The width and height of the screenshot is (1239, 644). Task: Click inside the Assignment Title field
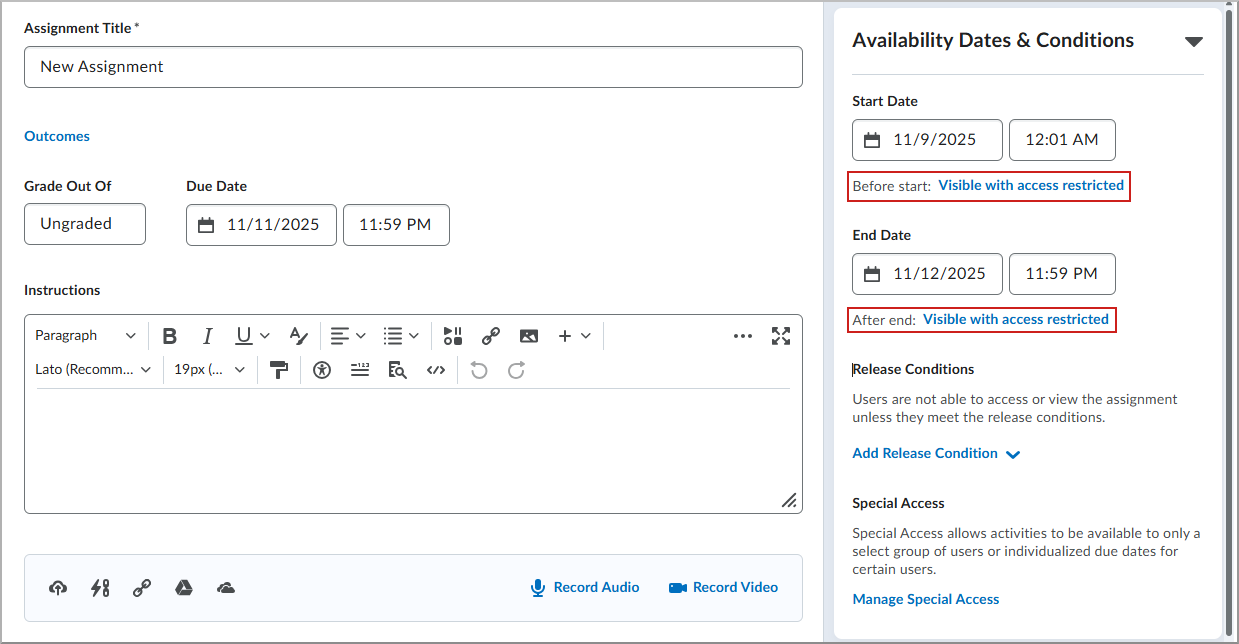pos(413,66)
